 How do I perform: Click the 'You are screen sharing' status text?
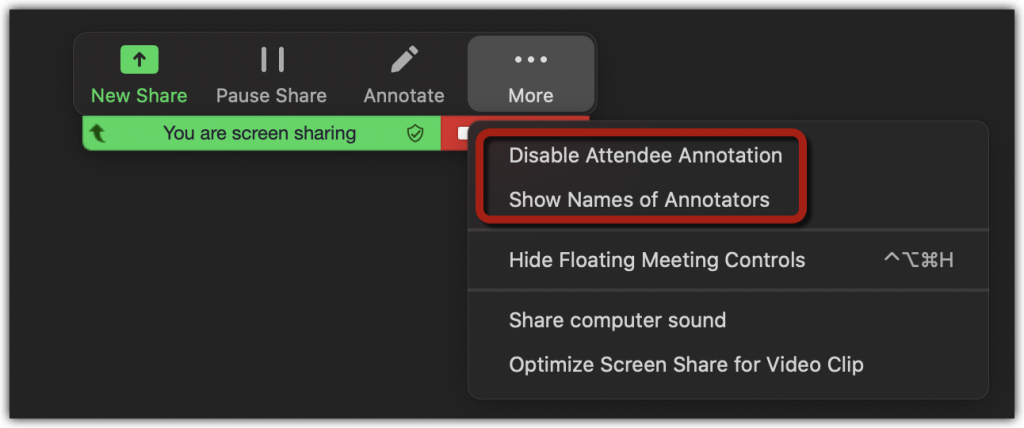tap(259, 133)
